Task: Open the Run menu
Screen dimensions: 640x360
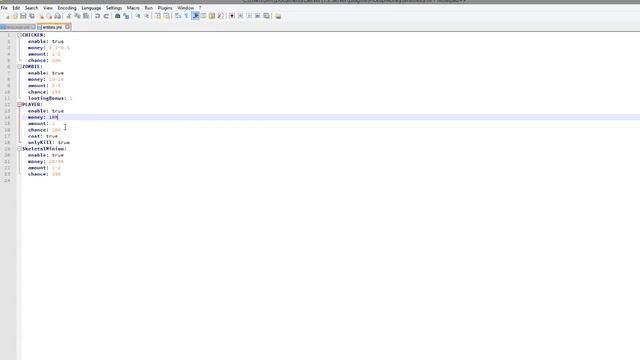Action: (149, 8)
